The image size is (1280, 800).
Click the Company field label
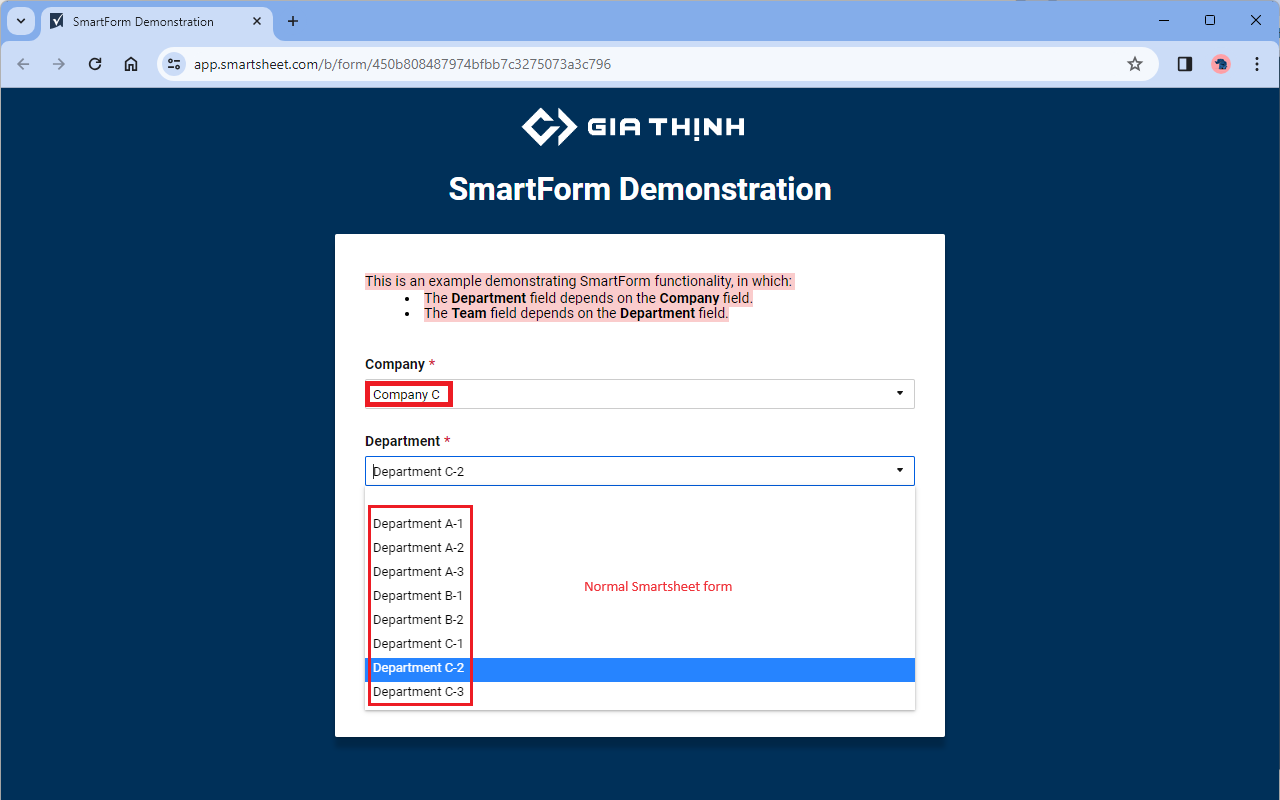[x=395, y=364]
